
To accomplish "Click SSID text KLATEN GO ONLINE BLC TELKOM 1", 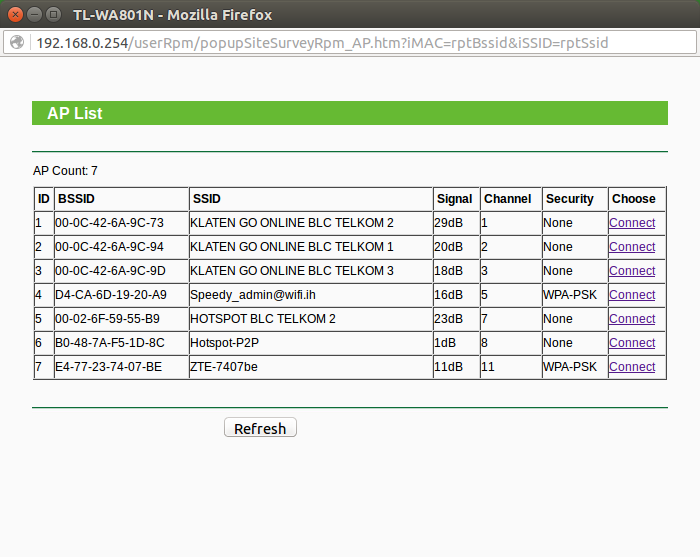I will point(292,247).
